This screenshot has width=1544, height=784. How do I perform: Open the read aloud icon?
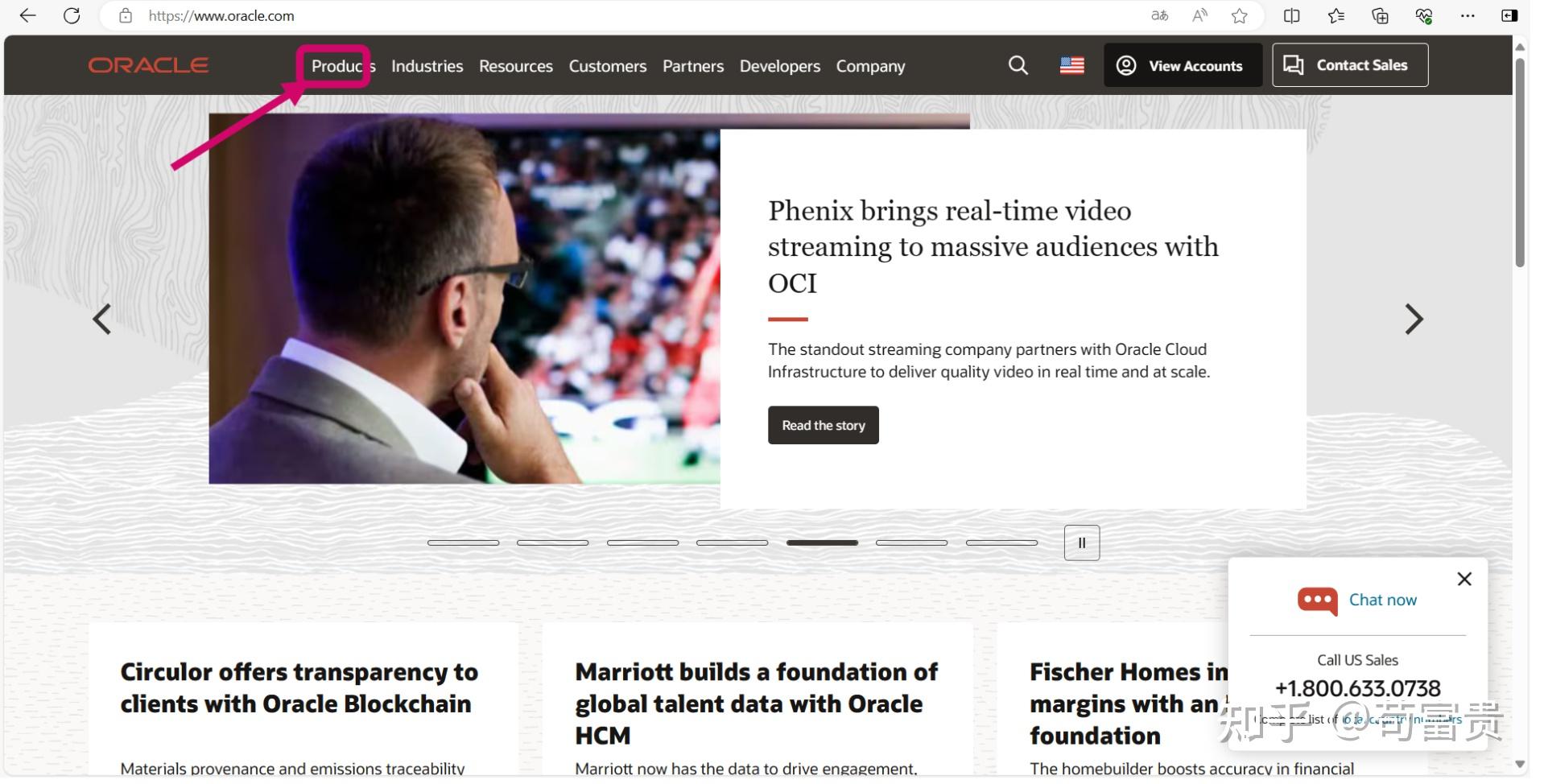pyautogui.click(x=1199, y=15)
